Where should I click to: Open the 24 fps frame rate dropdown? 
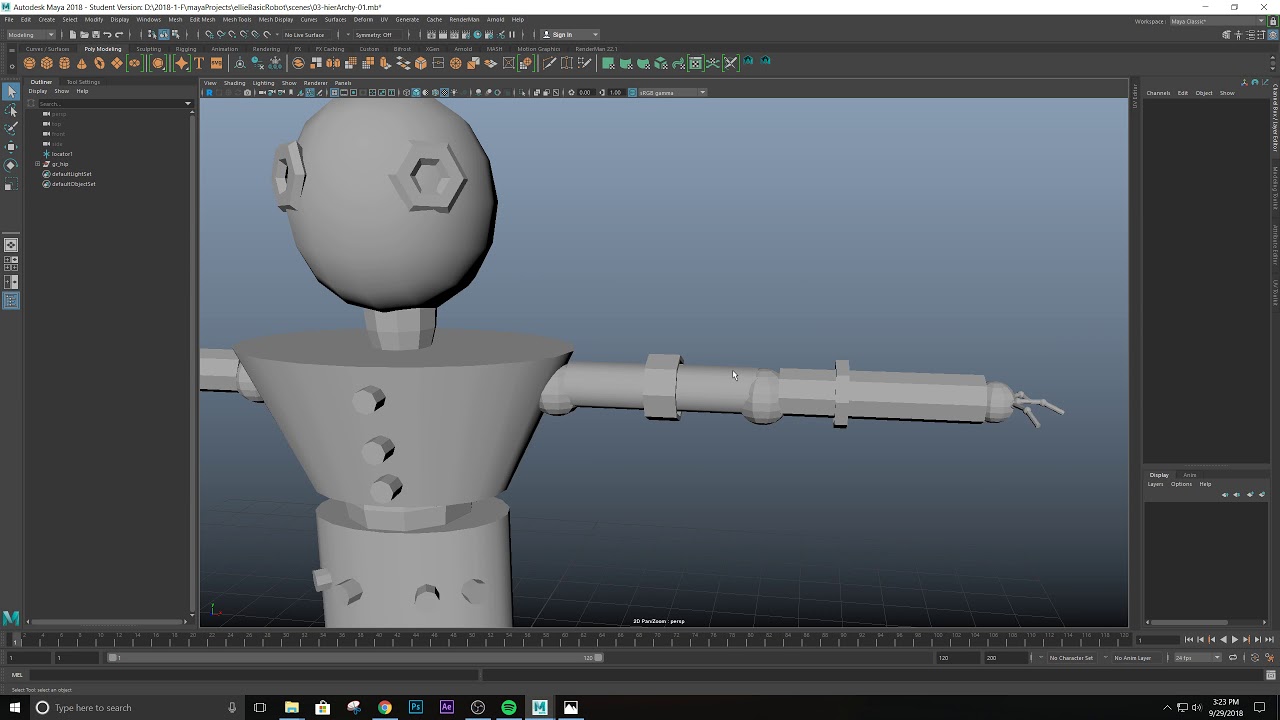click(1197, 657)
